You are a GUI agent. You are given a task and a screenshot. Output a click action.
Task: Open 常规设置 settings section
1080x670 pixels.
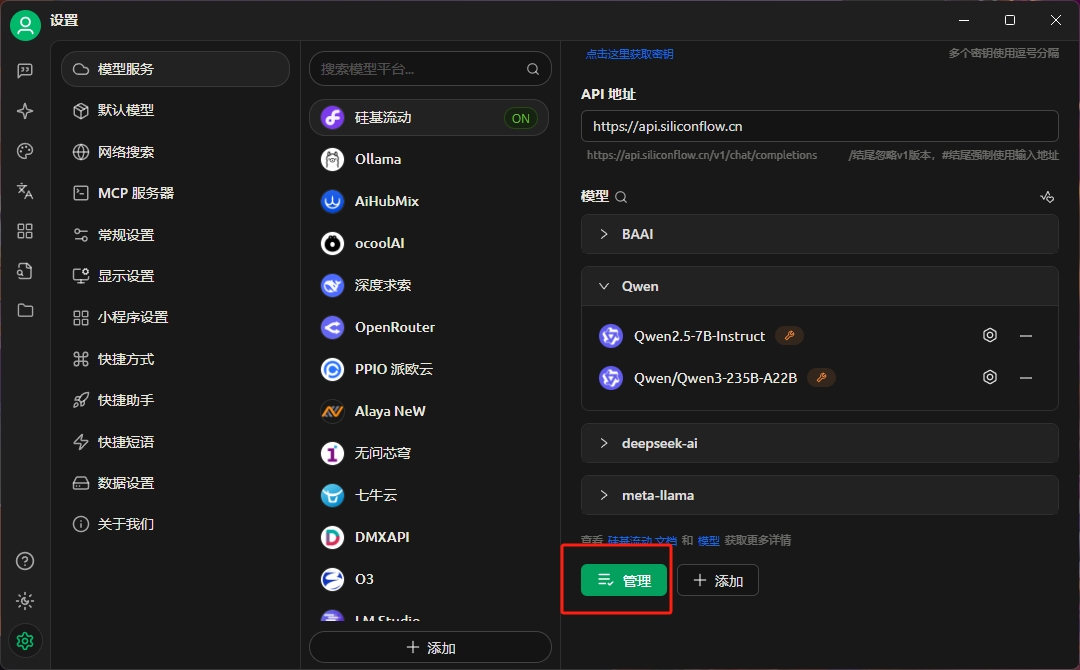click(175, 235)
